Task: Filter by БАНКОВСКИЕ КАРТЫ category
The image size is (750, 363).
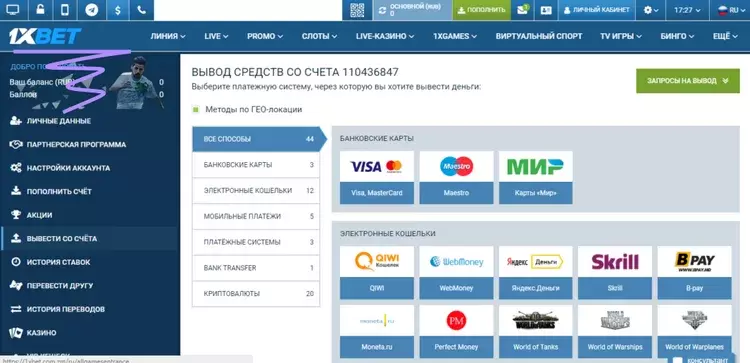Action: pos(256,165)
